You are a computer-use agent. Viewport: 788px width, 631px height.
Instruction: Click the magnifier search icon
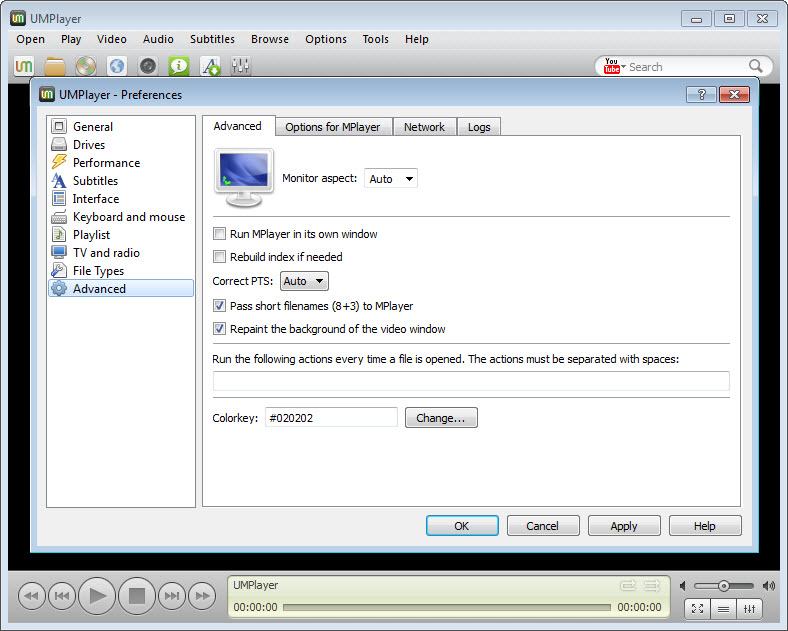tap(755, 66)
